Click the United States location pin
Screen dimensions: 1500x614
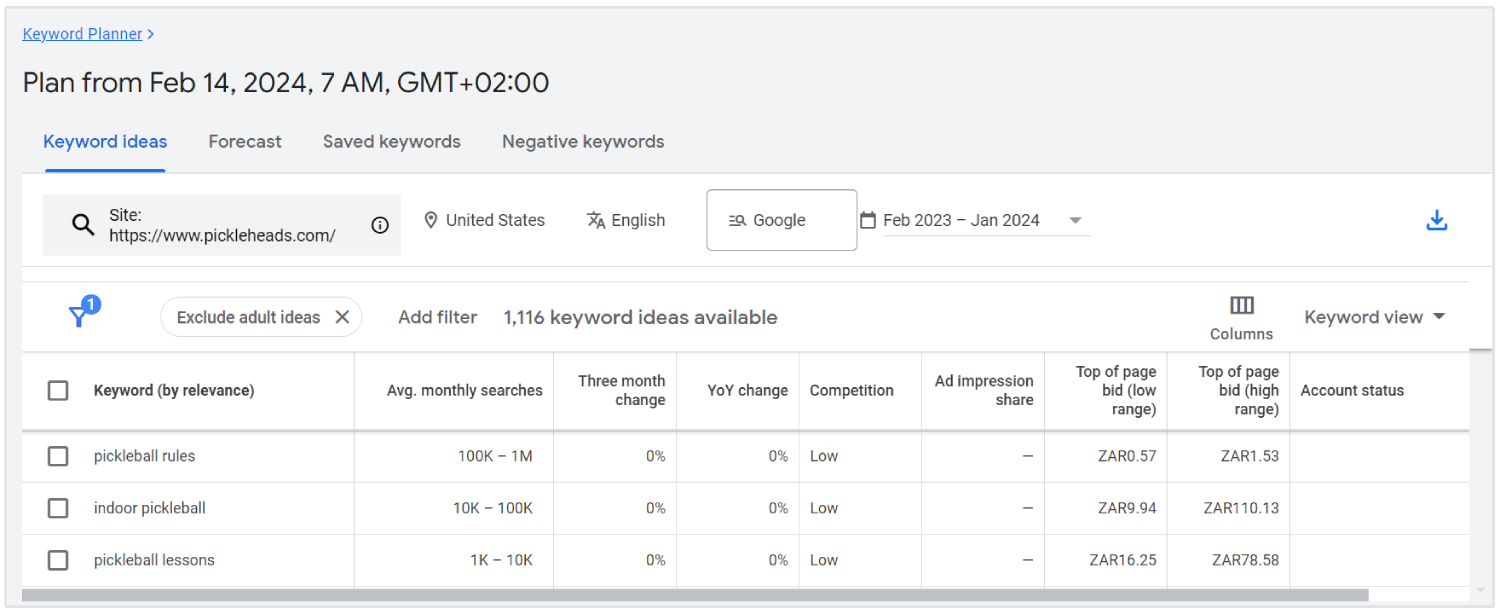coord(431,220)
